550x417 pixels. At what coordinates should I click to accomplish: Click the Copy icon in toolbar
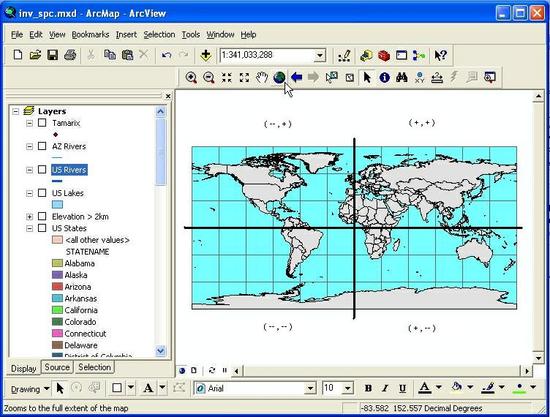[110, 55]
